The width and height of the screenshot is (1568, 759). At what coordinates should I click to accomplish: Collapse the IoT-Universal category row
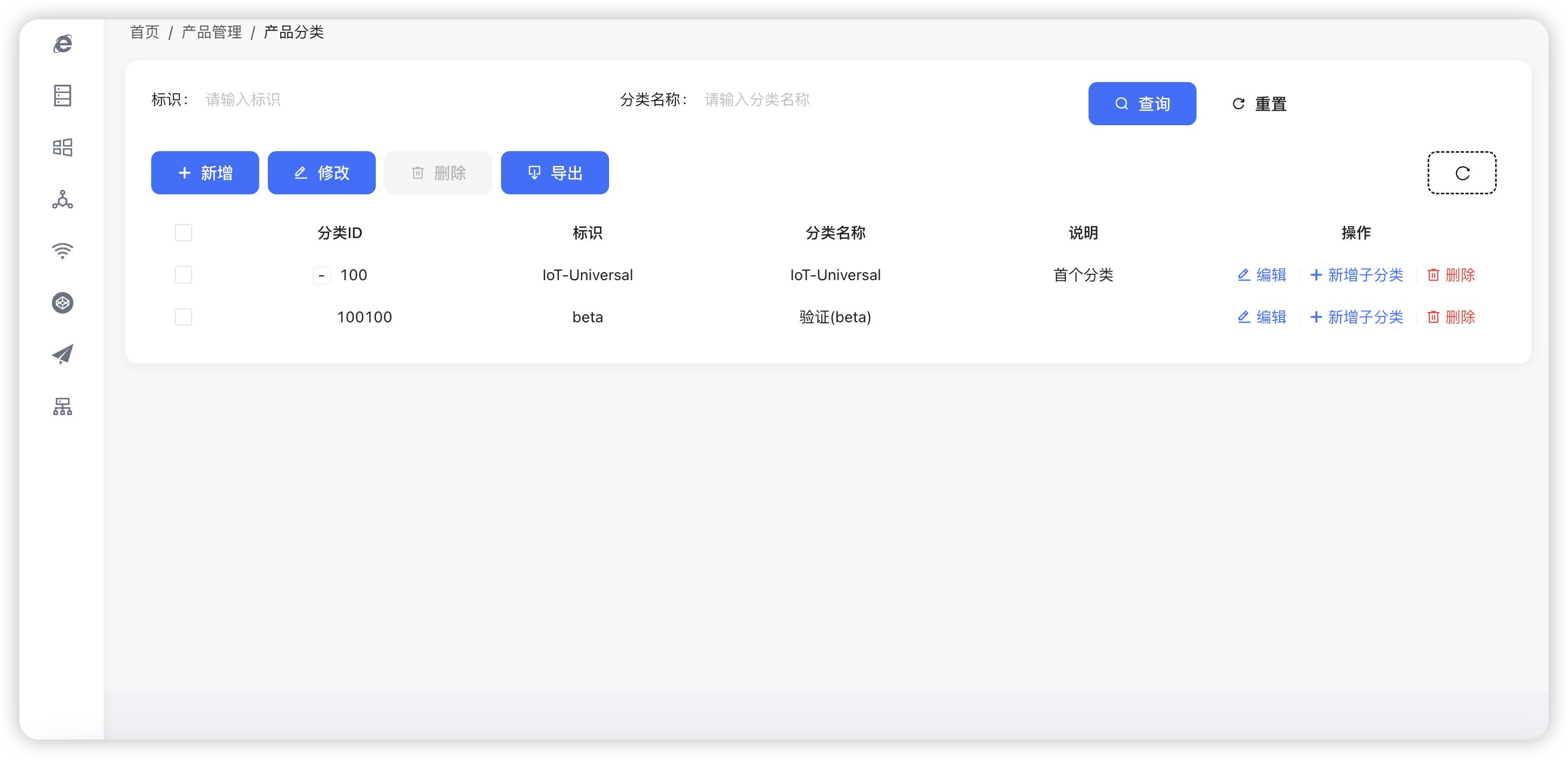point(321,275)
